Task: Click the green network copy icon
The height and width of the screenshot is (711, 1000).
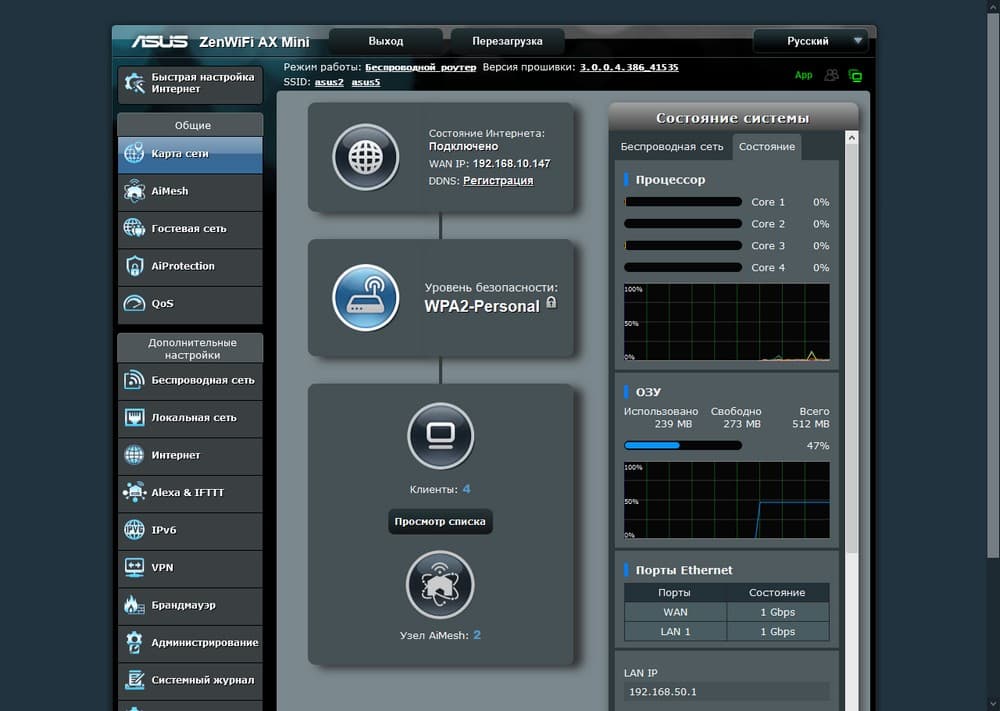Action: 855,76
